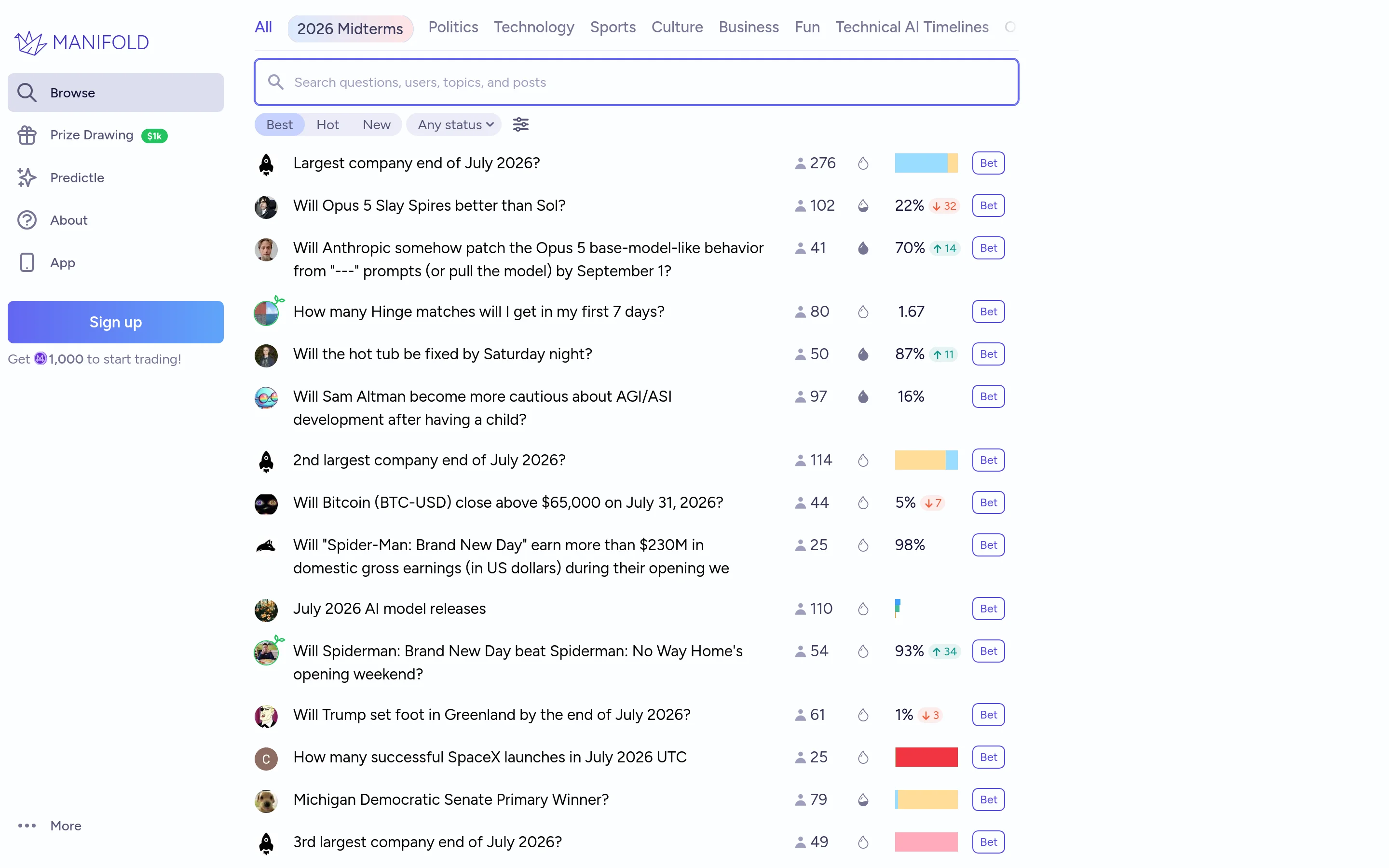Click dog avatar for Michigan Senate Primary
Image resolution: width=1389 pixels, height=868 pixels.
[266, 801]
